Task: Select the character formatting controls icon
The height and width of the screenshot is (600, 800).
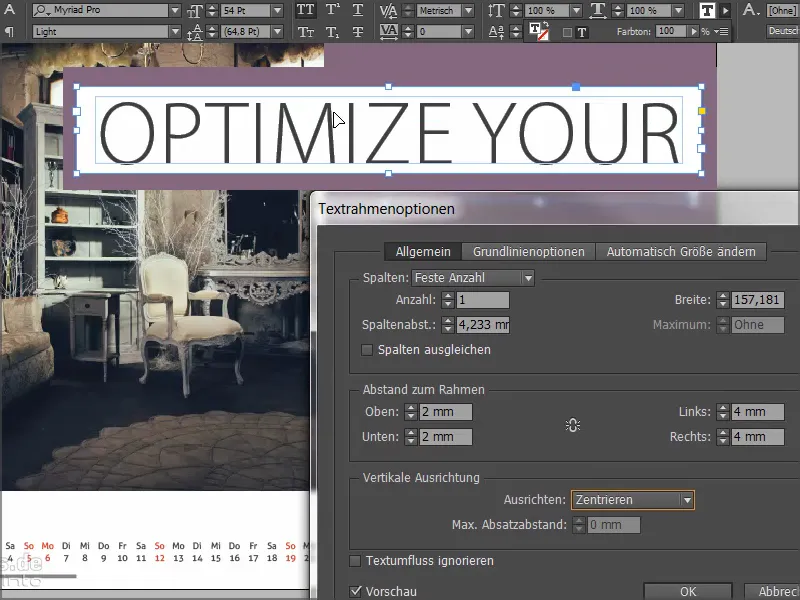Action: pyautogui.click(x=9, y=10)
